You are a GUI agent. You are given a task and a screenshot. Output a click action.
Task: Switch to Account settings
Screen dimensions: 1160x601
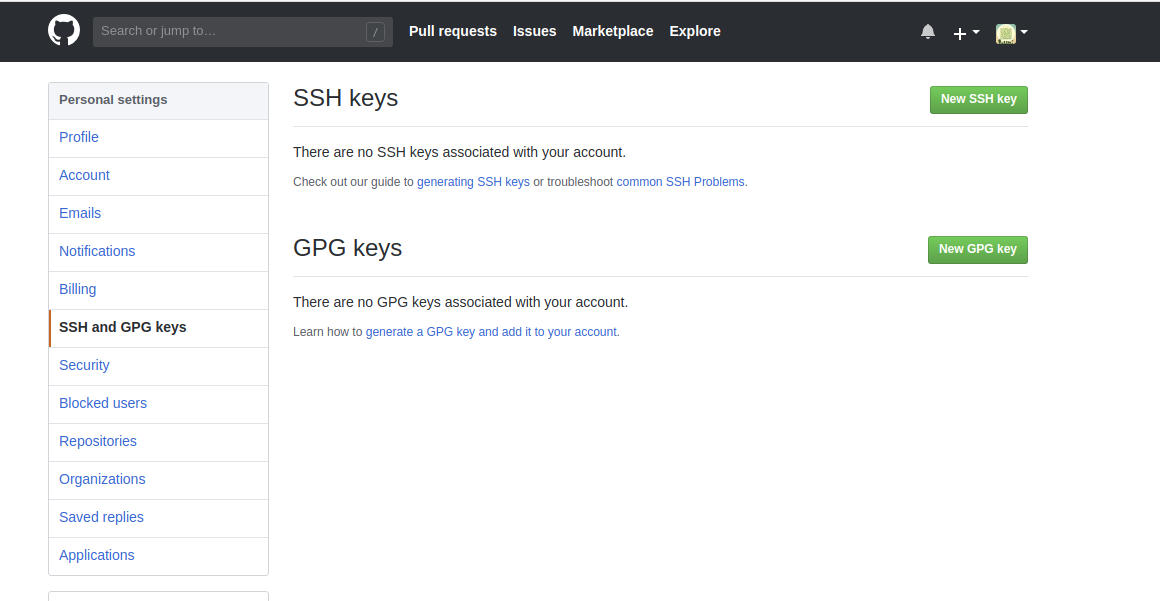[x=84, y=175]
